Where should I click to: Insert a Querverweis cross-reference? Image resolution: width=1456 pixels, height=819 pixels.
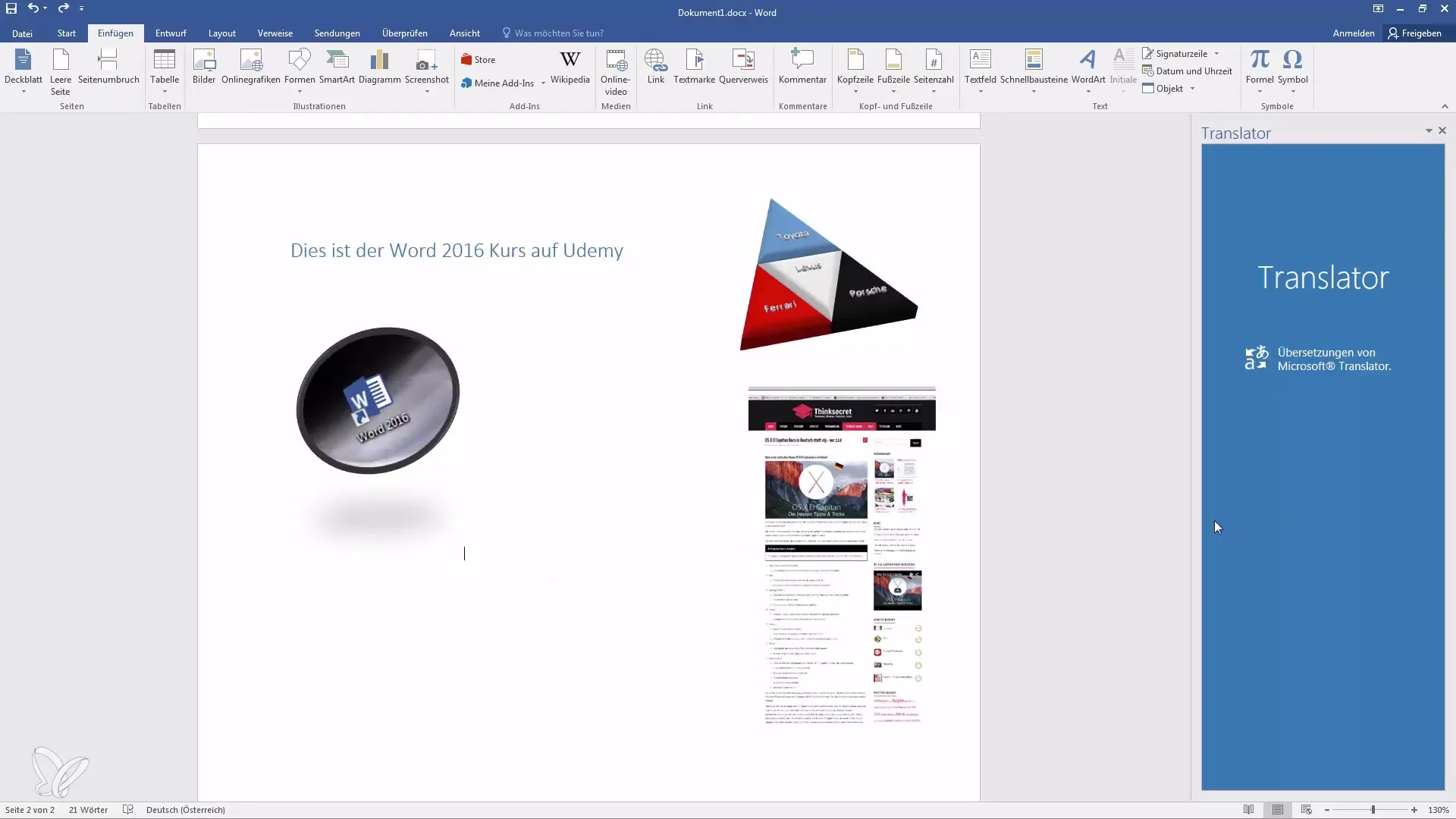pyautogui.click(x=743, y=67)
